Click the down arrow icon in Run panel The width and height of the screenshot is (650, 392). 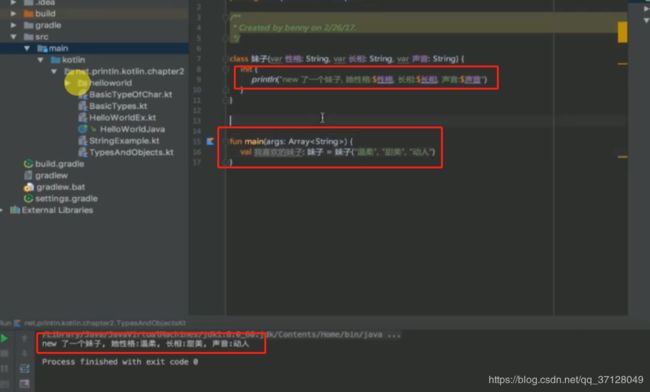[24, 353]
